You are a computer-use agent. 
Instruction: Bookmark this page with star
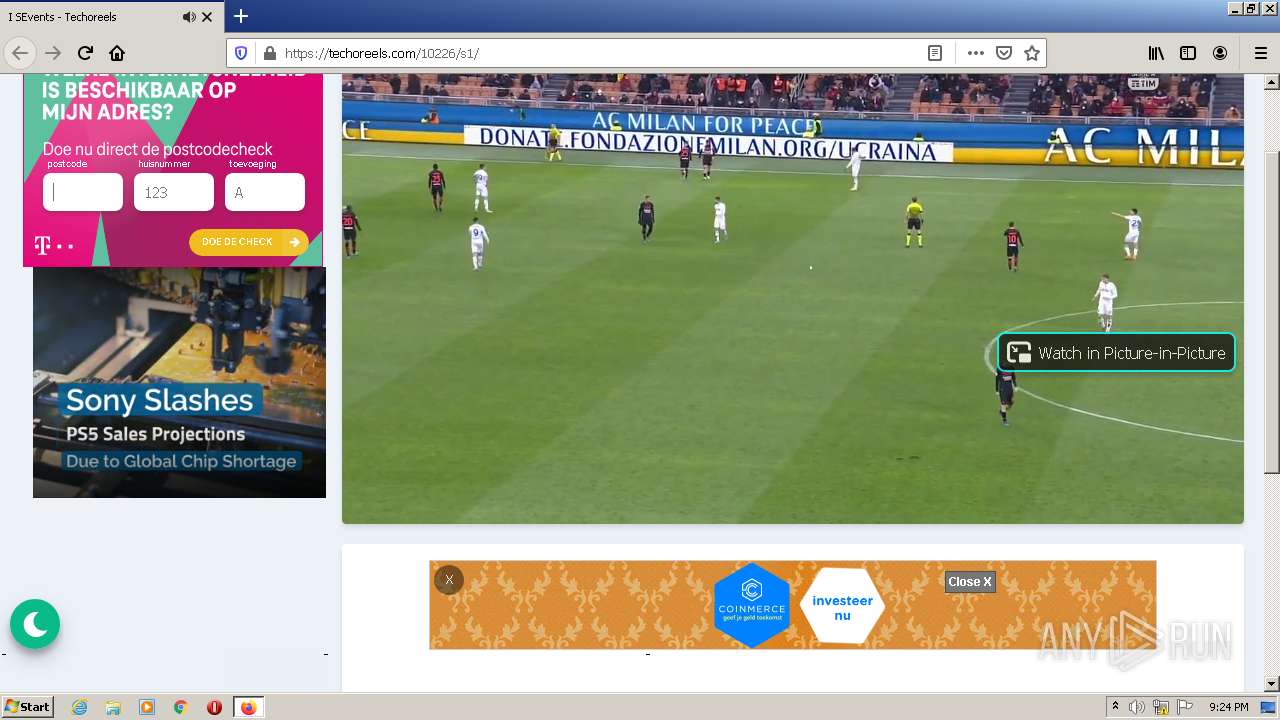(x=1032, y=53)
